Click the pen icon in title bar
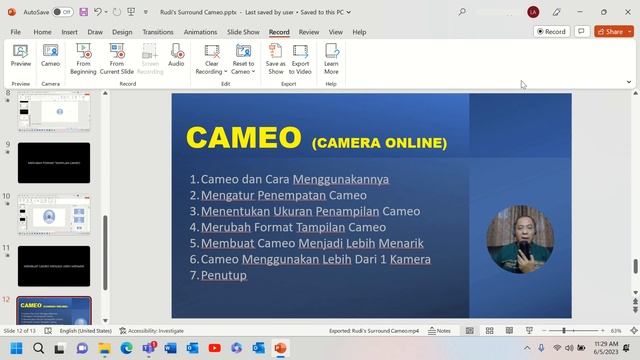 (x=556, y=12)
